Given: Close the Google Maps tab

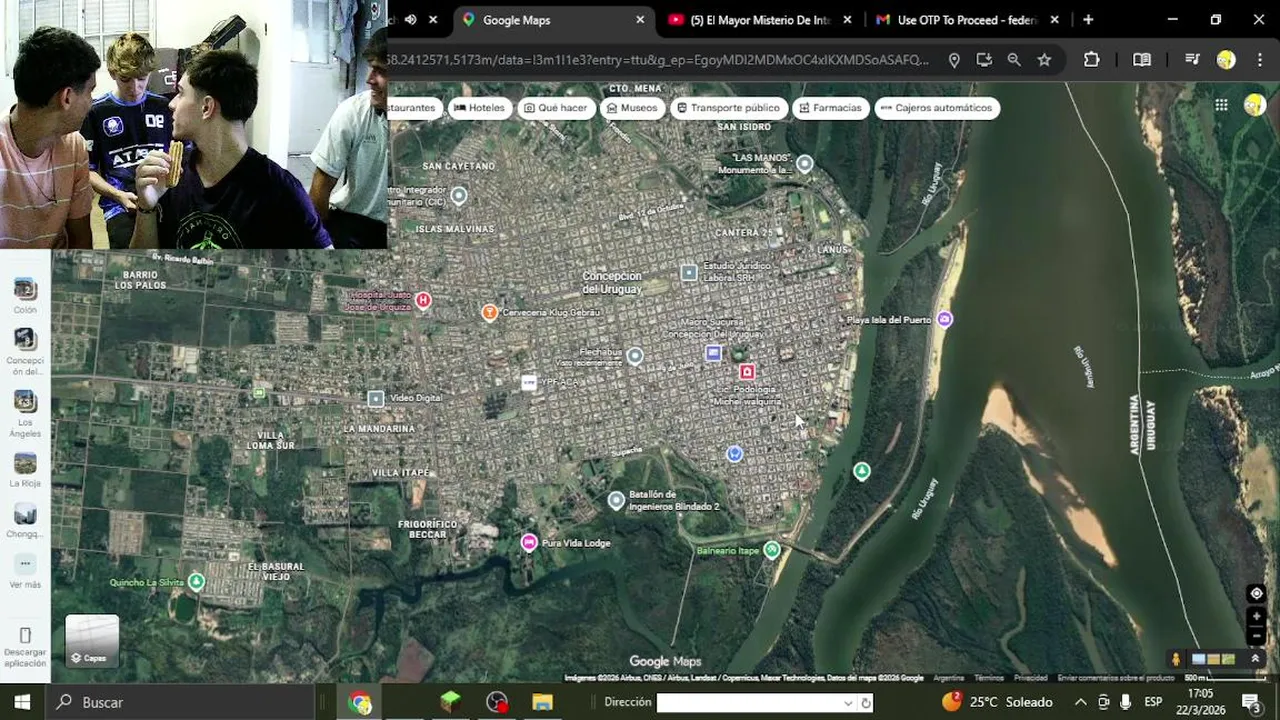Looking at the screenshot, I should click(640, 20).
